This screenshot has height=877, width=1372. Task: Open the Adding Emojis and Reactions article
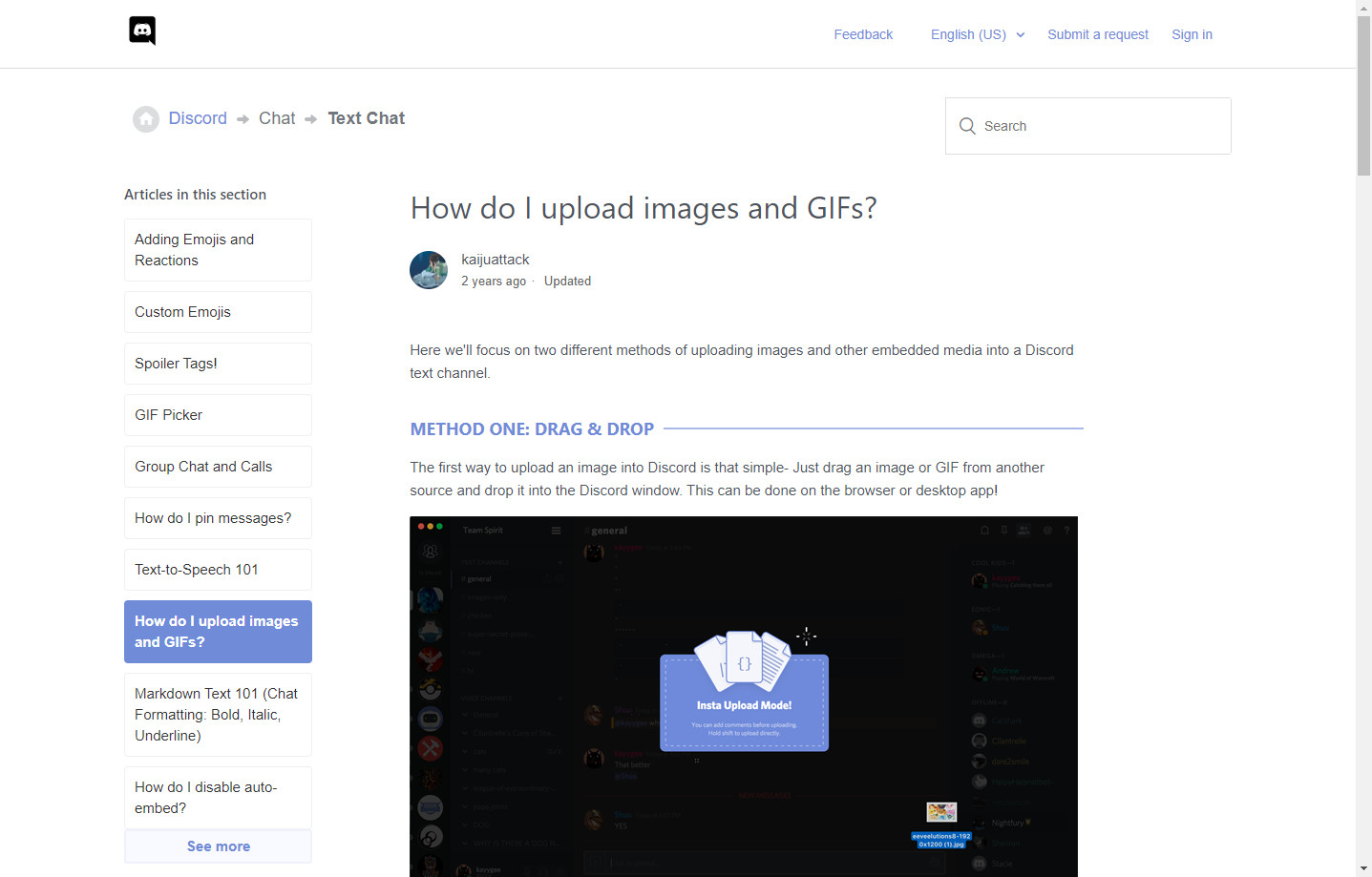(218, 250)
